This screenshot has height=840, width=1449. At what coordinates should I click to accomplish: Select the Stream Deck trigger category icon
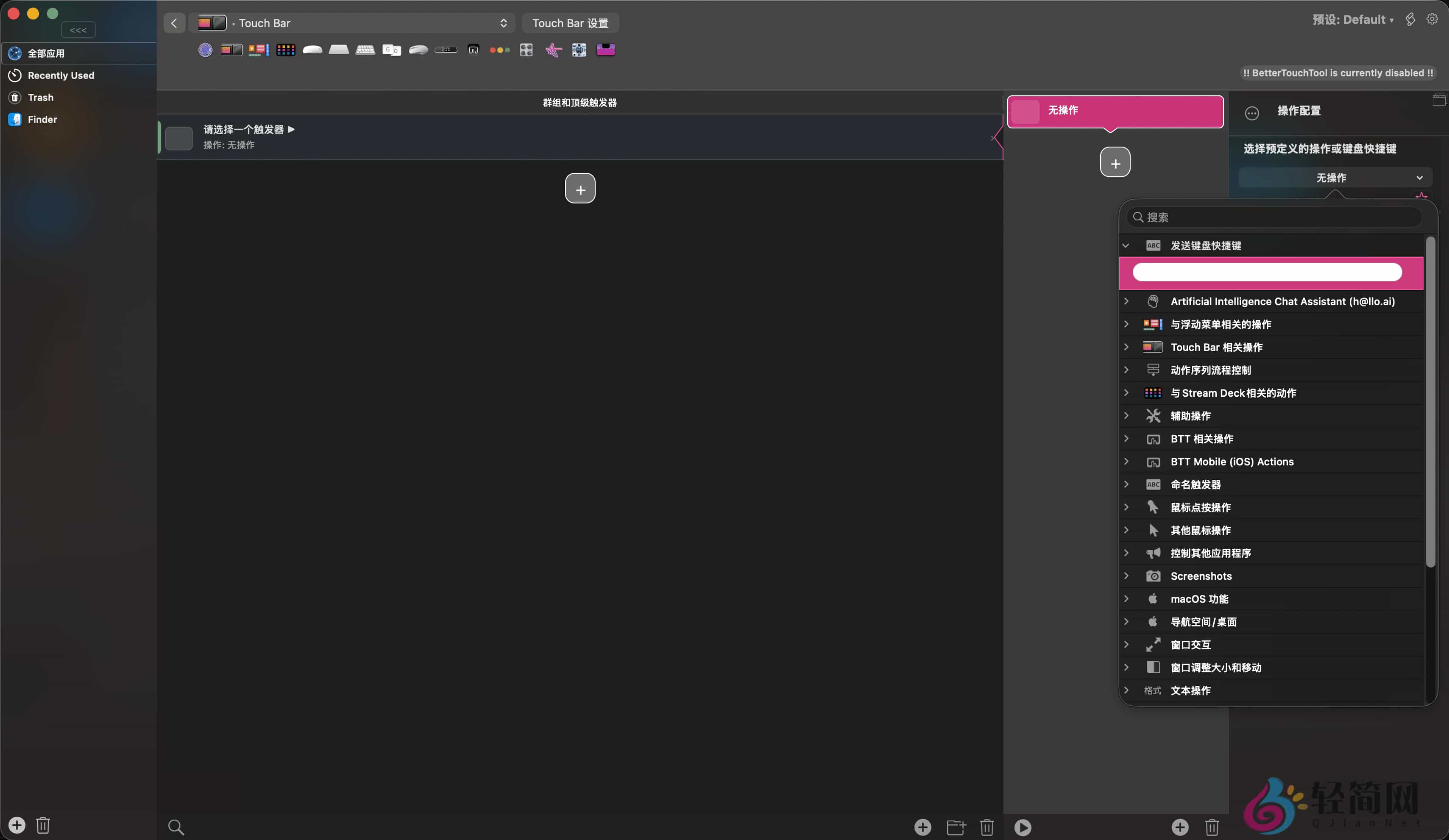point(286,50)
